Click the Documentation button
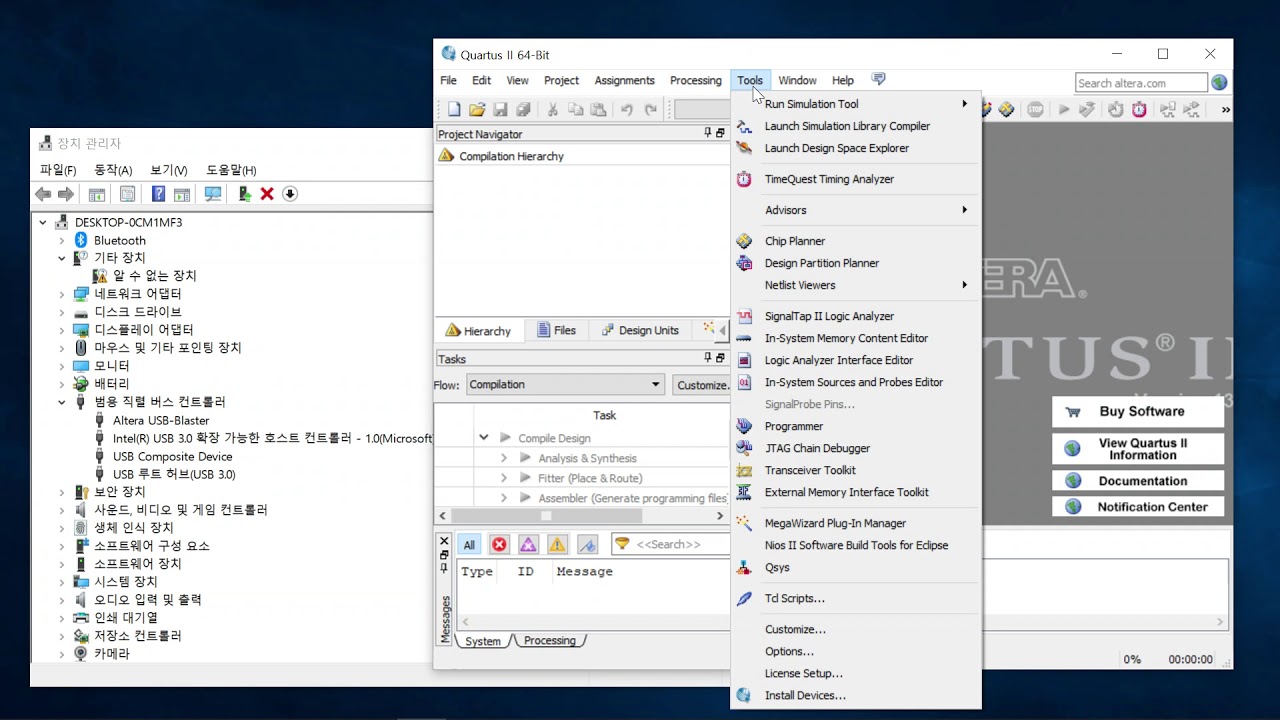The height and width of the screenshot is (720, 1280). point(1138,481)
